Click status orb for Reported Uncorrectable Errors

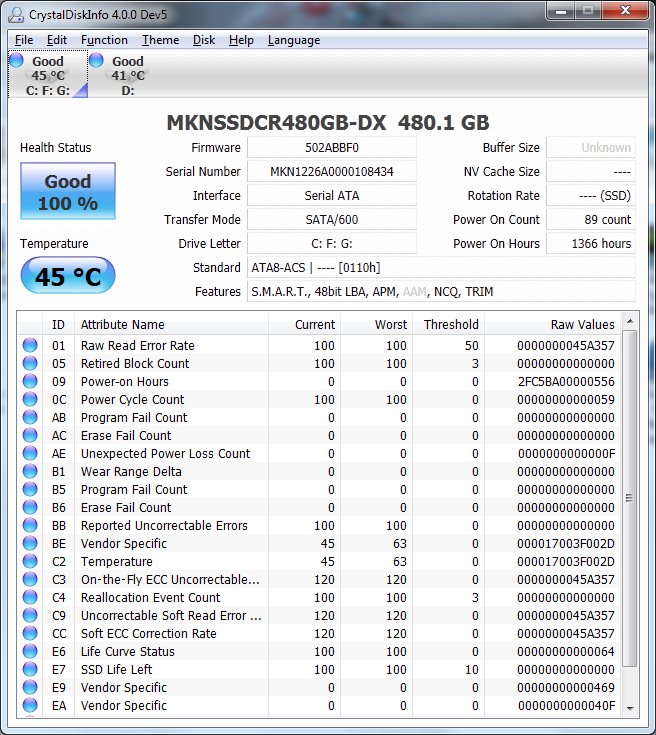coord(30,525)
